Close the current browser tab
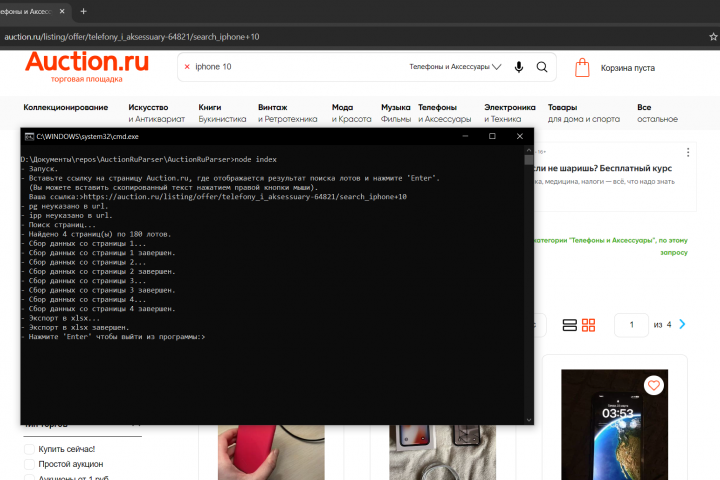The height and width of the screenshot is (480, 720). [62, 11]
